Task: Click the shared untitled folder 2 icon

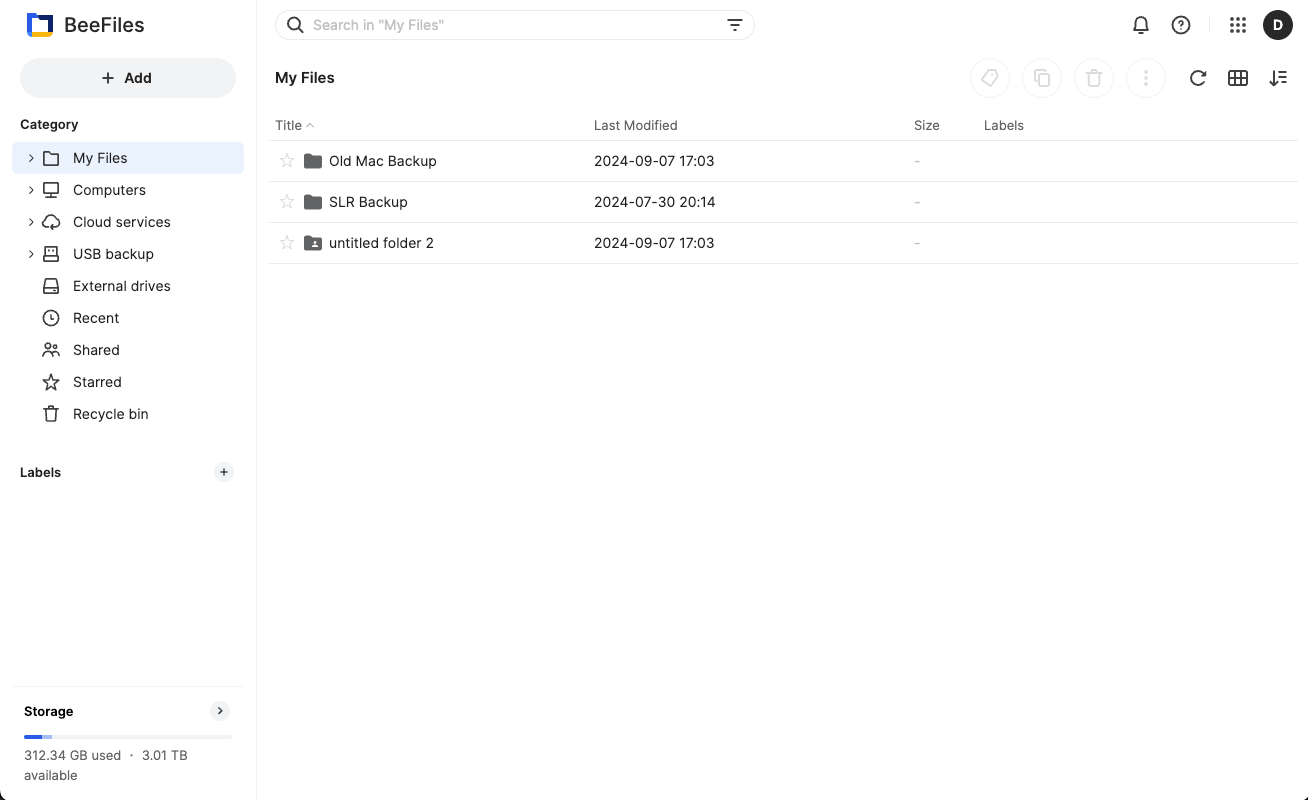Action: point(313,243)
